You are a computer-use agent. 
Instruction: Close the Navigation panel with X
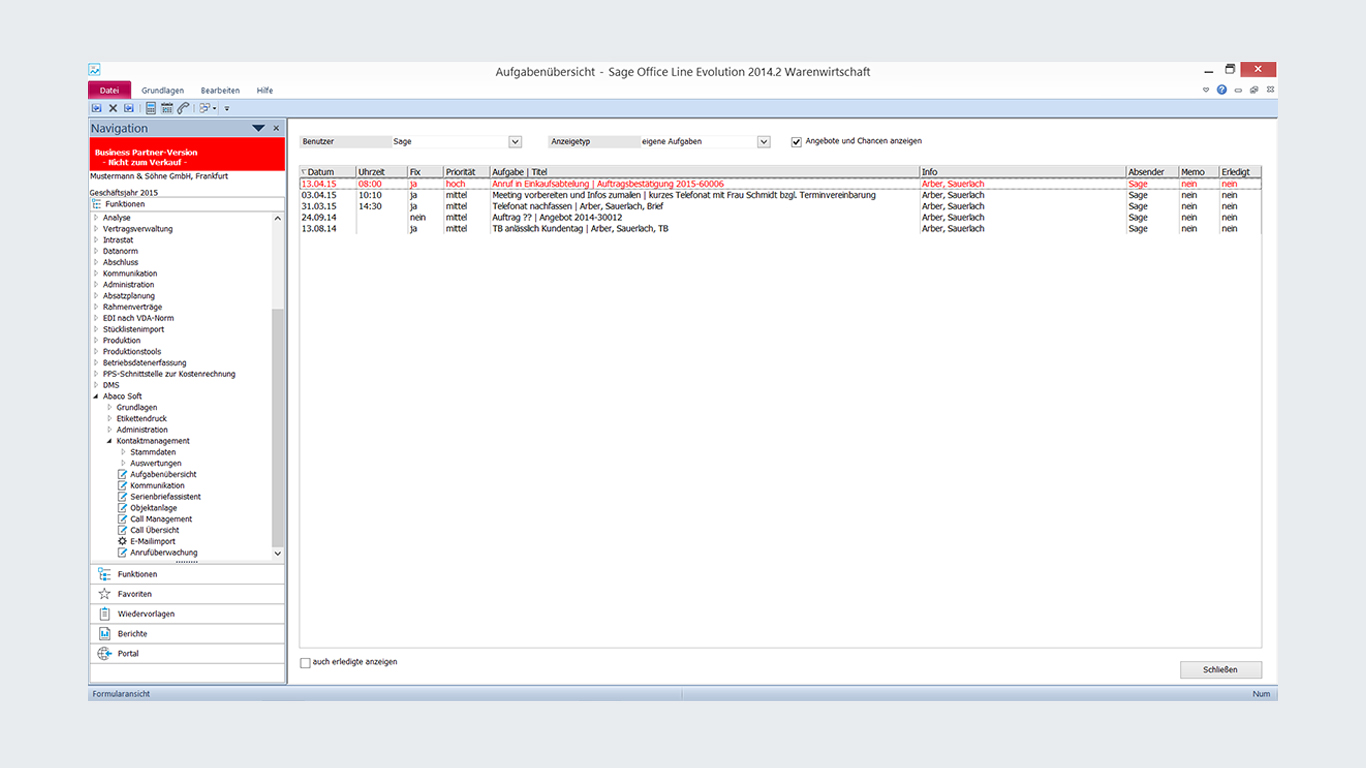point(276,128)
